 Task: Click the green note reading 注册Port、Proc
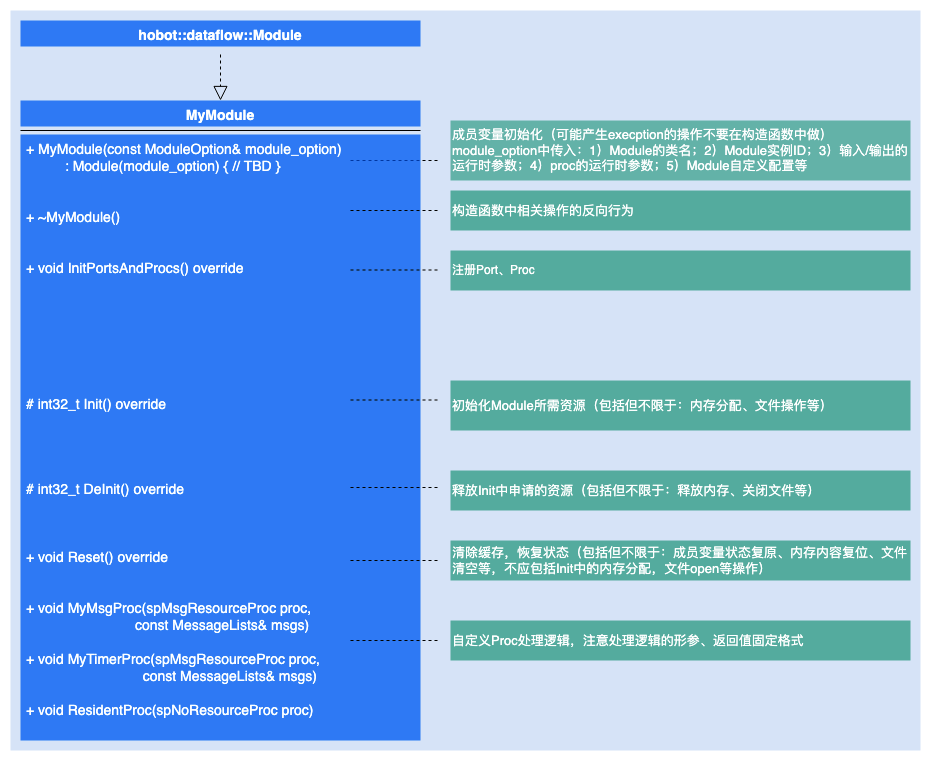click(680, 271)
